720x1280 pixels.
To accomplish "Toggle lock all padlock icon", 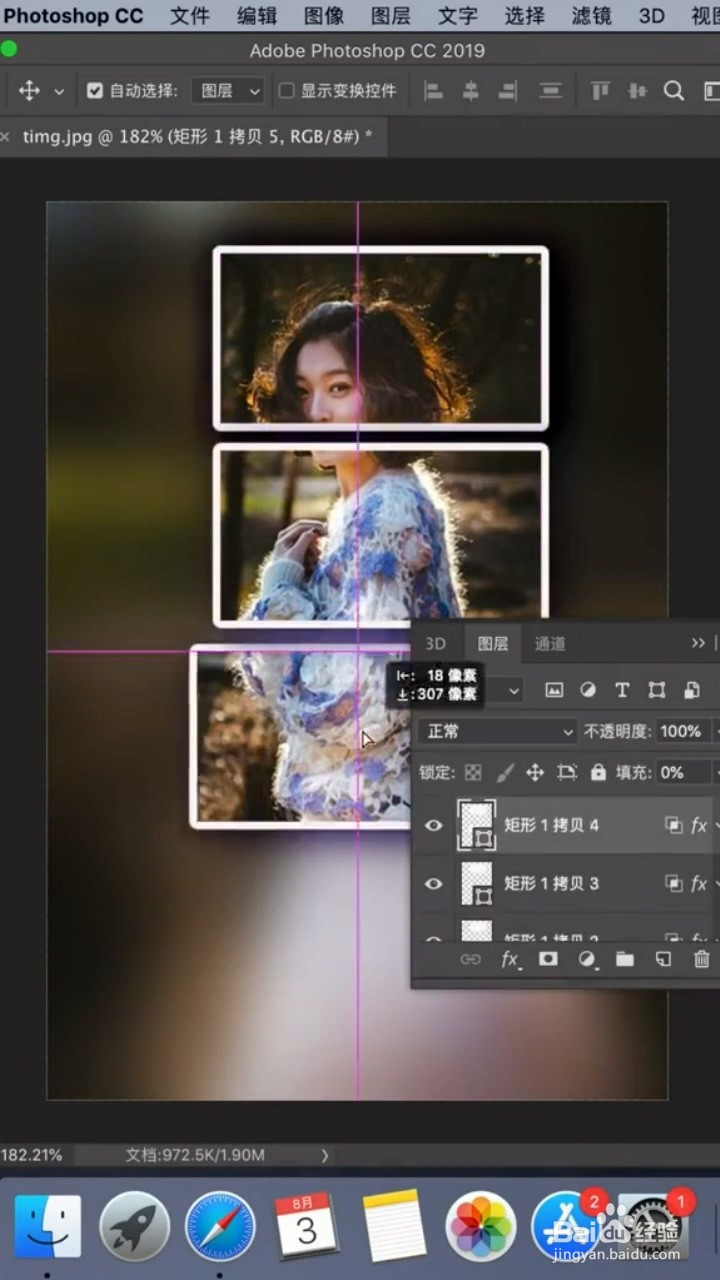I will [x=598, y=773].
